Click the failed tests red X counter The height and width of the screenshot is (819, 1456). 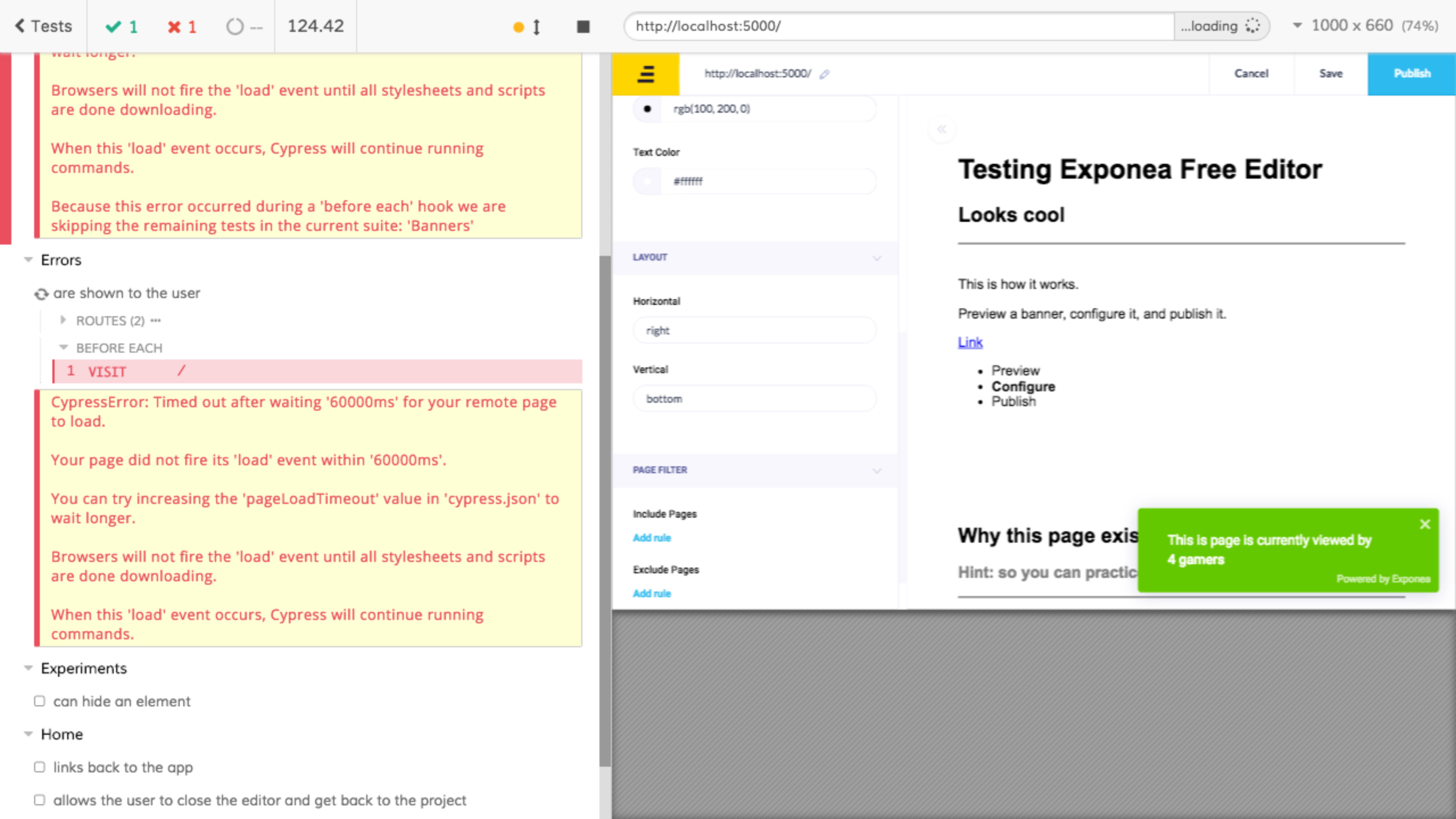[x=182, y=27]
